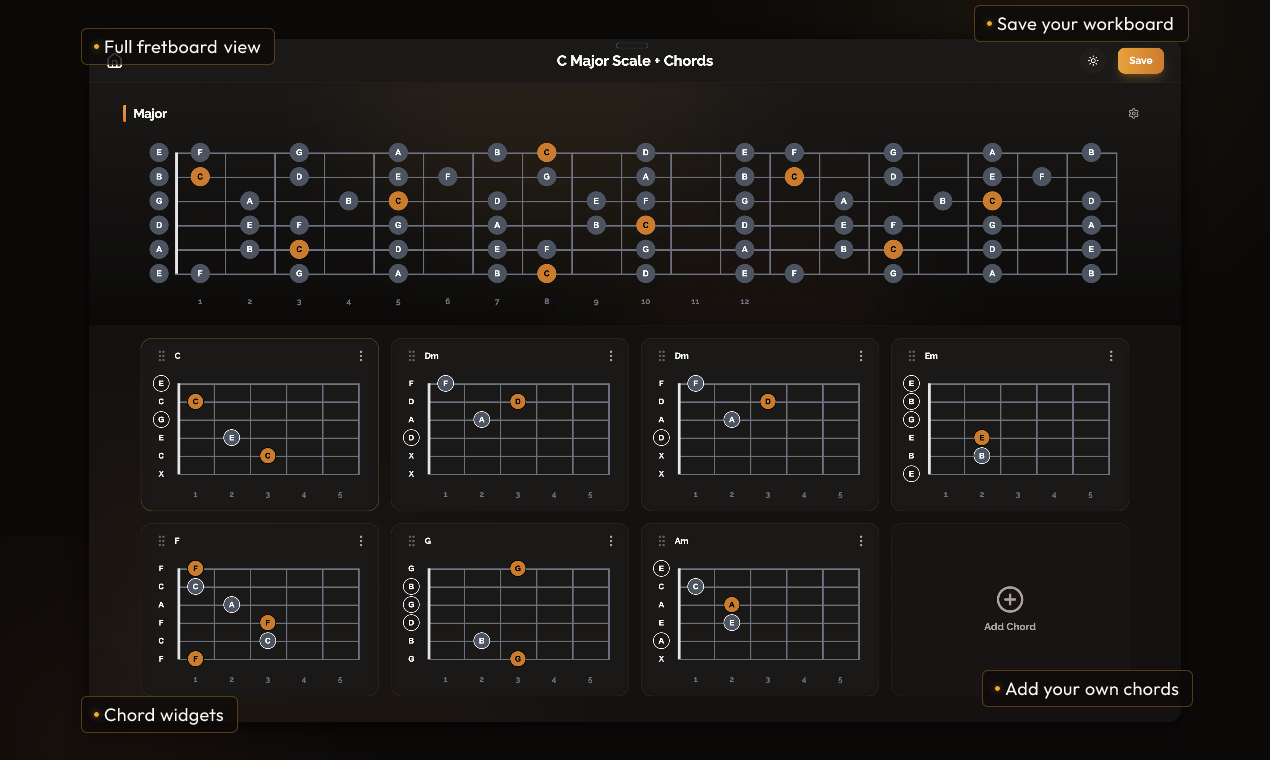Toggle the open G string circle in C chord card

[161, 420]
